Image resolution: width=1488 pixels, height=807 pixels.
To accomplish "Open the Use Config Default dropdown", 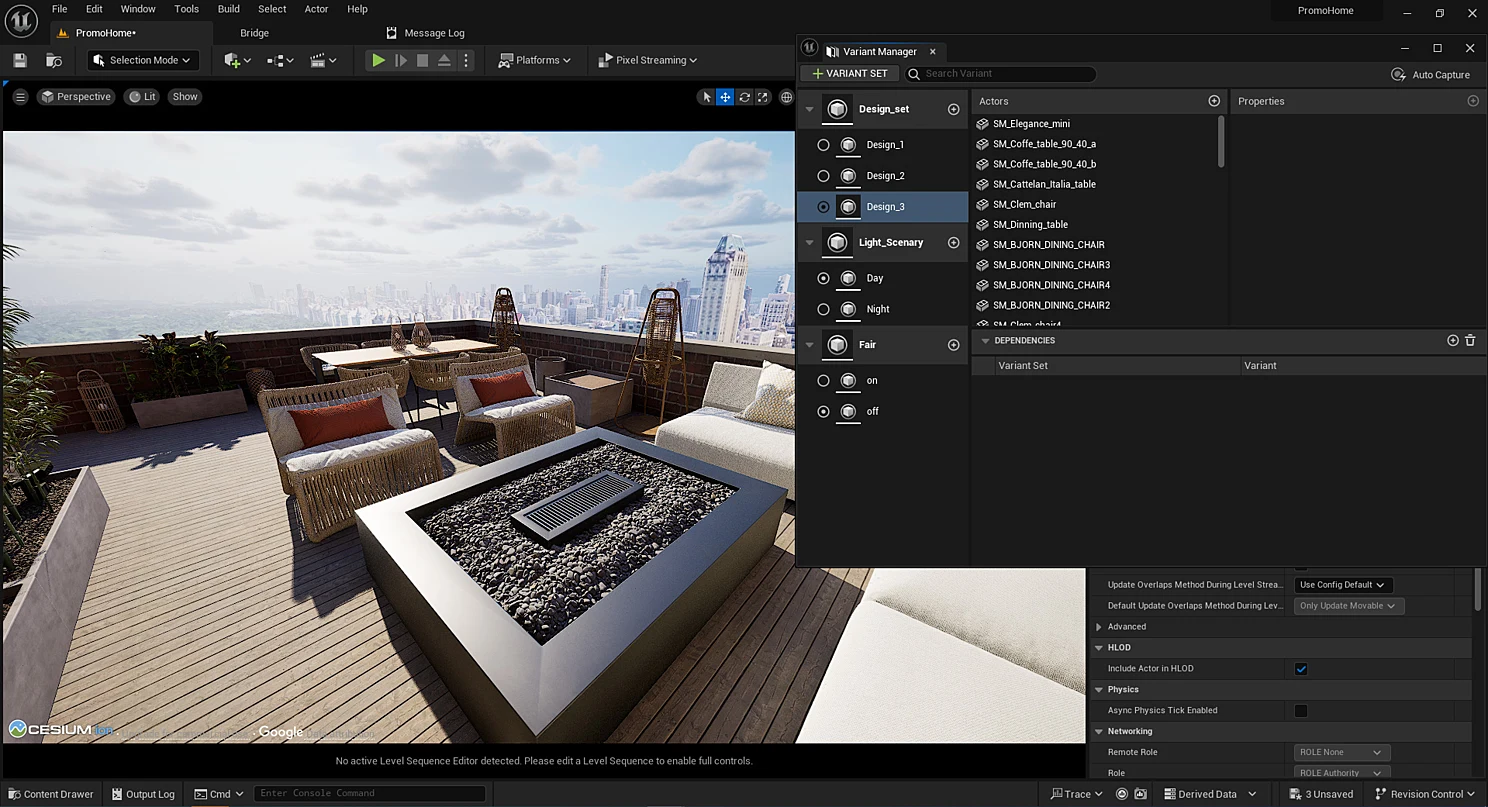I will pyautogui.click(x=1343, y=585).
